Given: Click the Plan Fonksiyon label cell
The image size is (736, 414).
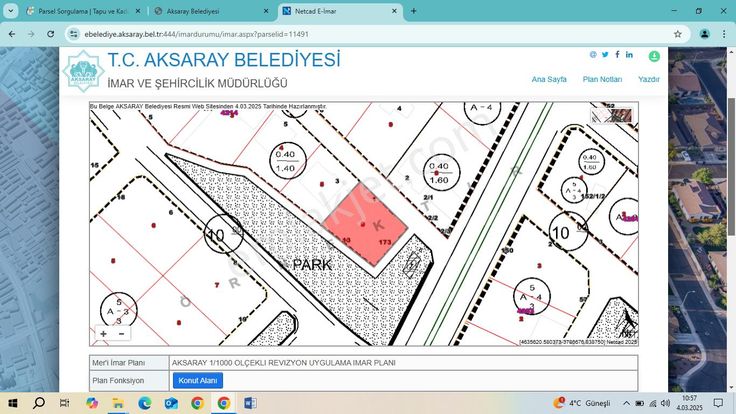Looking at the screenshot, I should pyautogui.click(x=129, y=381).
